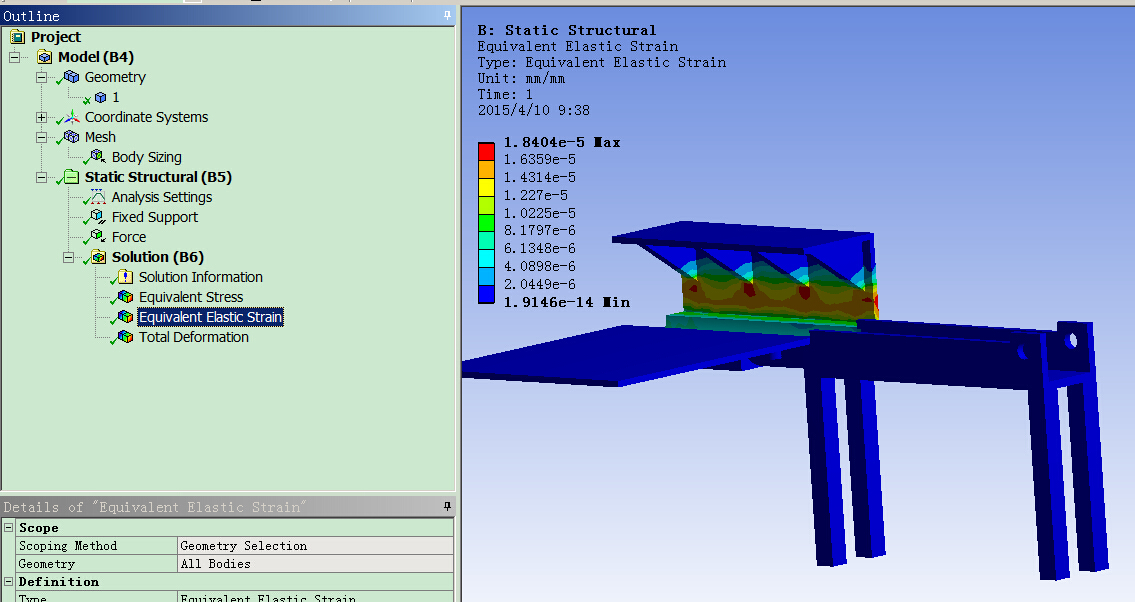Click the Project folder icon
This screenshot has width=1135, height=602.
17,37
